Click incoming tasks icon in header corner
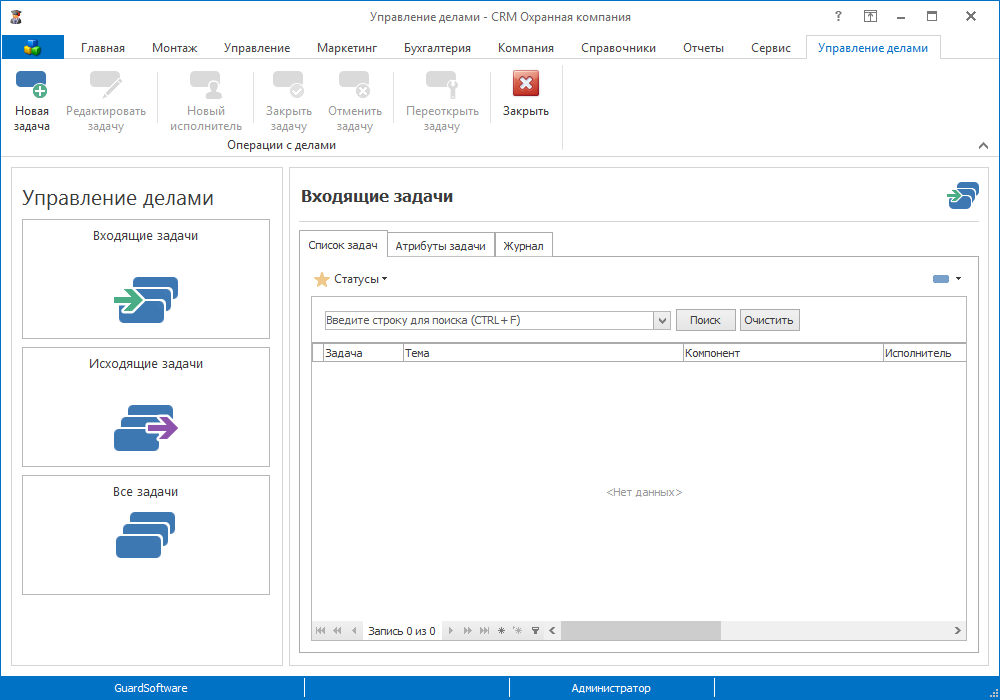This screenshot has width=1000, height=700. [x=963, y=196]
